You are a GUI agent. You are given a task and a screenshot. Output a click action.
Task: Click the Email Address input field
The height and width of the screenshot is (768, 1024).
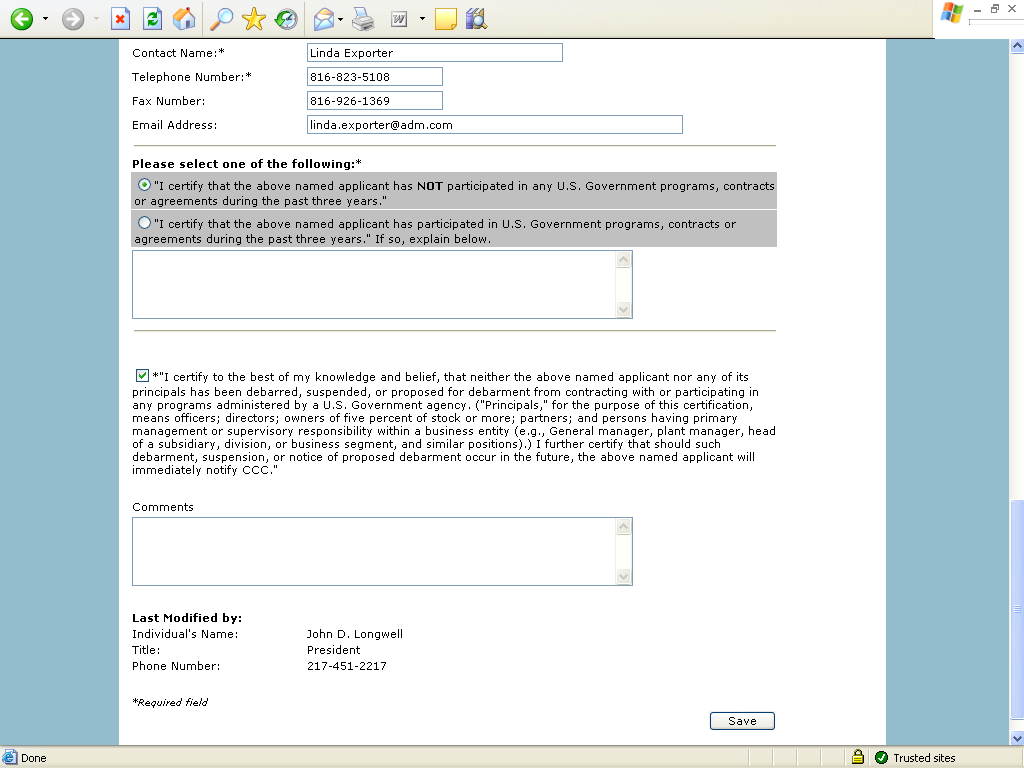point(494,125)
